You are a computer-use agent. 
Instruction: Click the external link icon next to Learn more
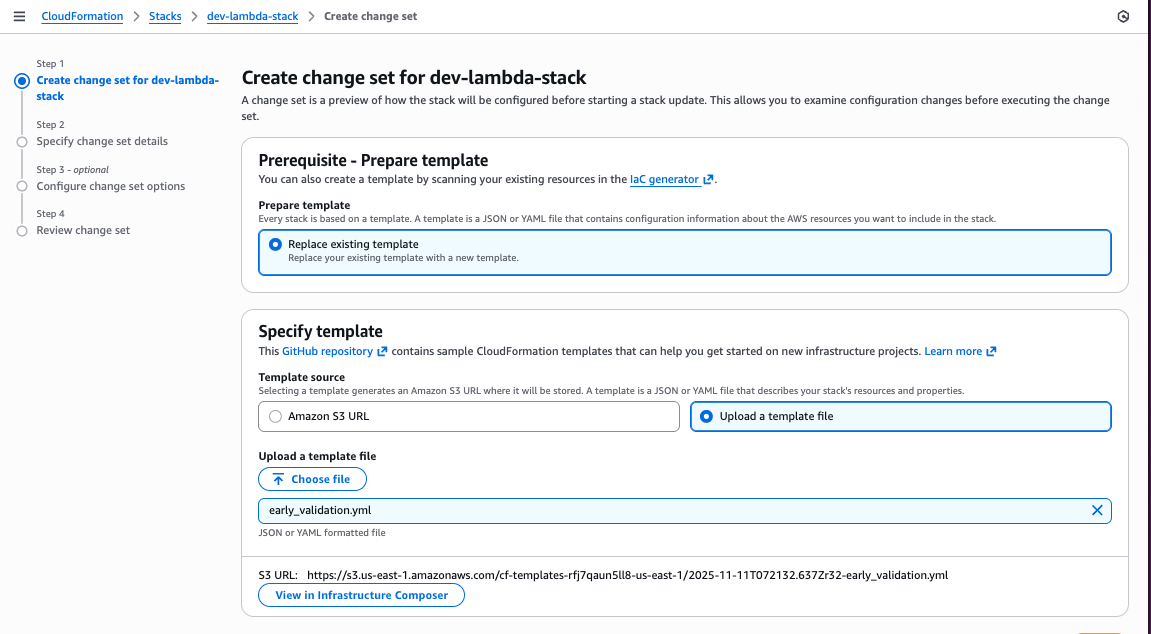click(x=991, y=351)
